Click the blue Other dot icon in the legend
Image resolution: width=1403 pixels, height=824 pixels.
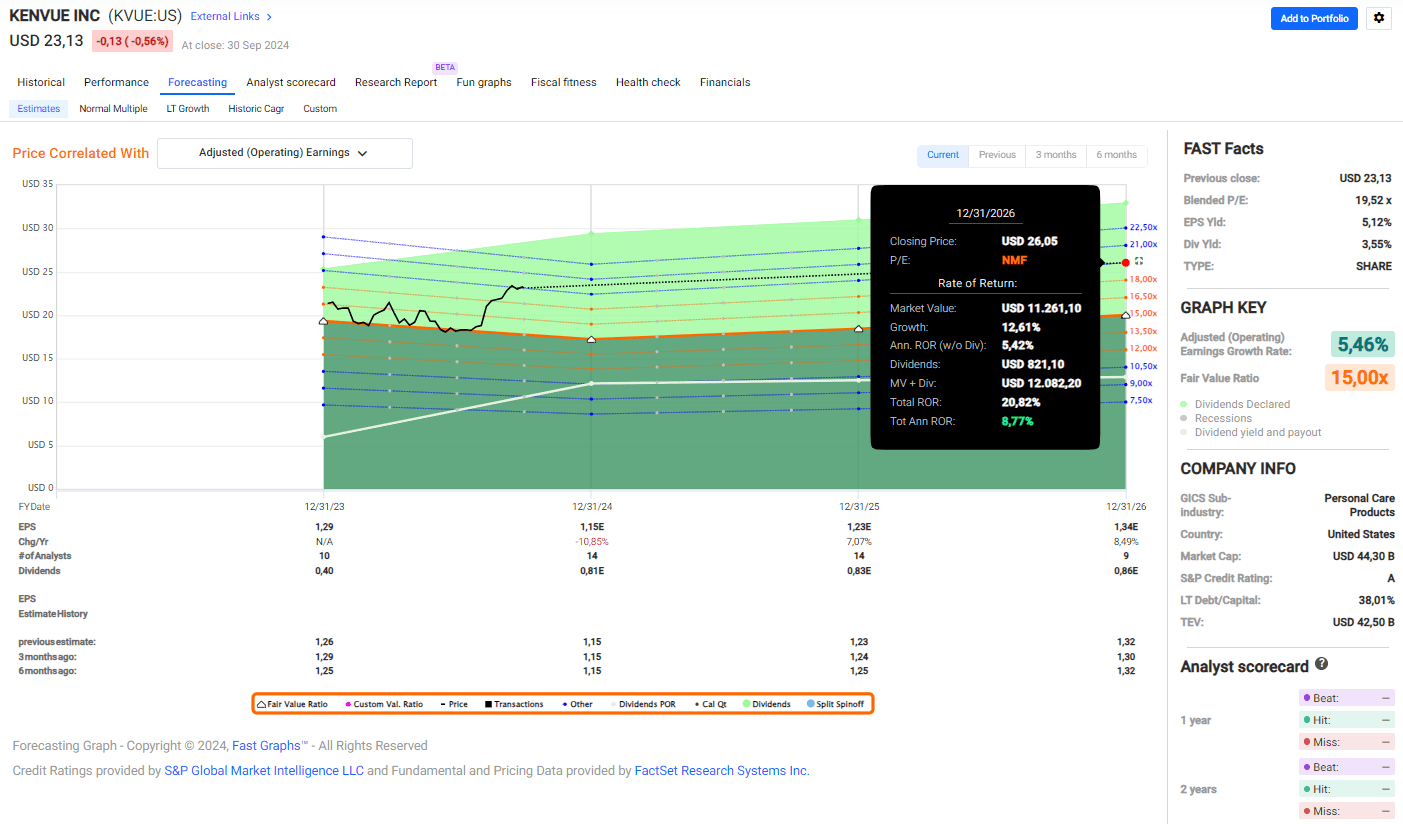pos(564,703)
